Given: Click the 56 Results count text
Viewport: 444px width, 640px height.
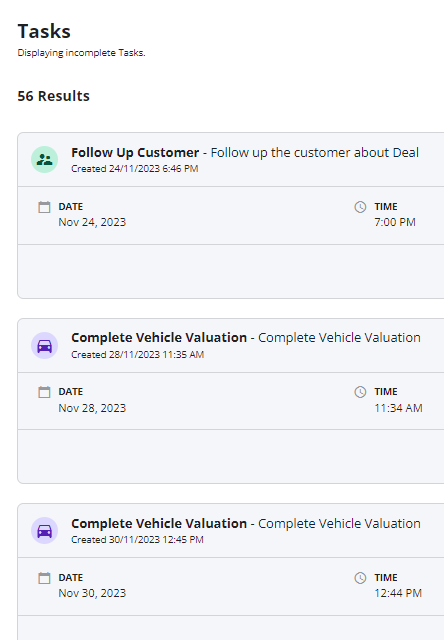Looking at the screenshot, I should (53, 96).
